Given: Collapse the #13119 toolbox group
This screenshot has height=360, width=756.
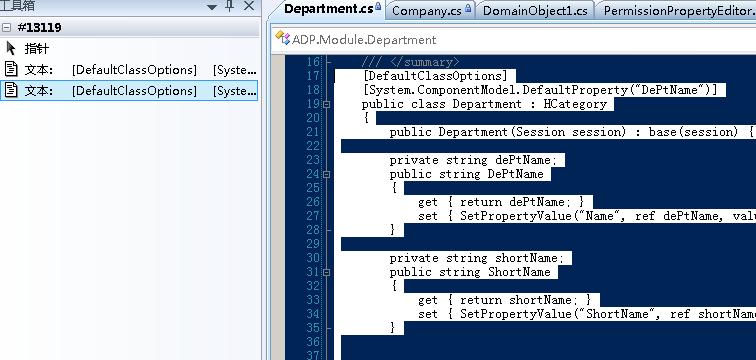Looking at the screenshot, I should click(x=6, y=28).
